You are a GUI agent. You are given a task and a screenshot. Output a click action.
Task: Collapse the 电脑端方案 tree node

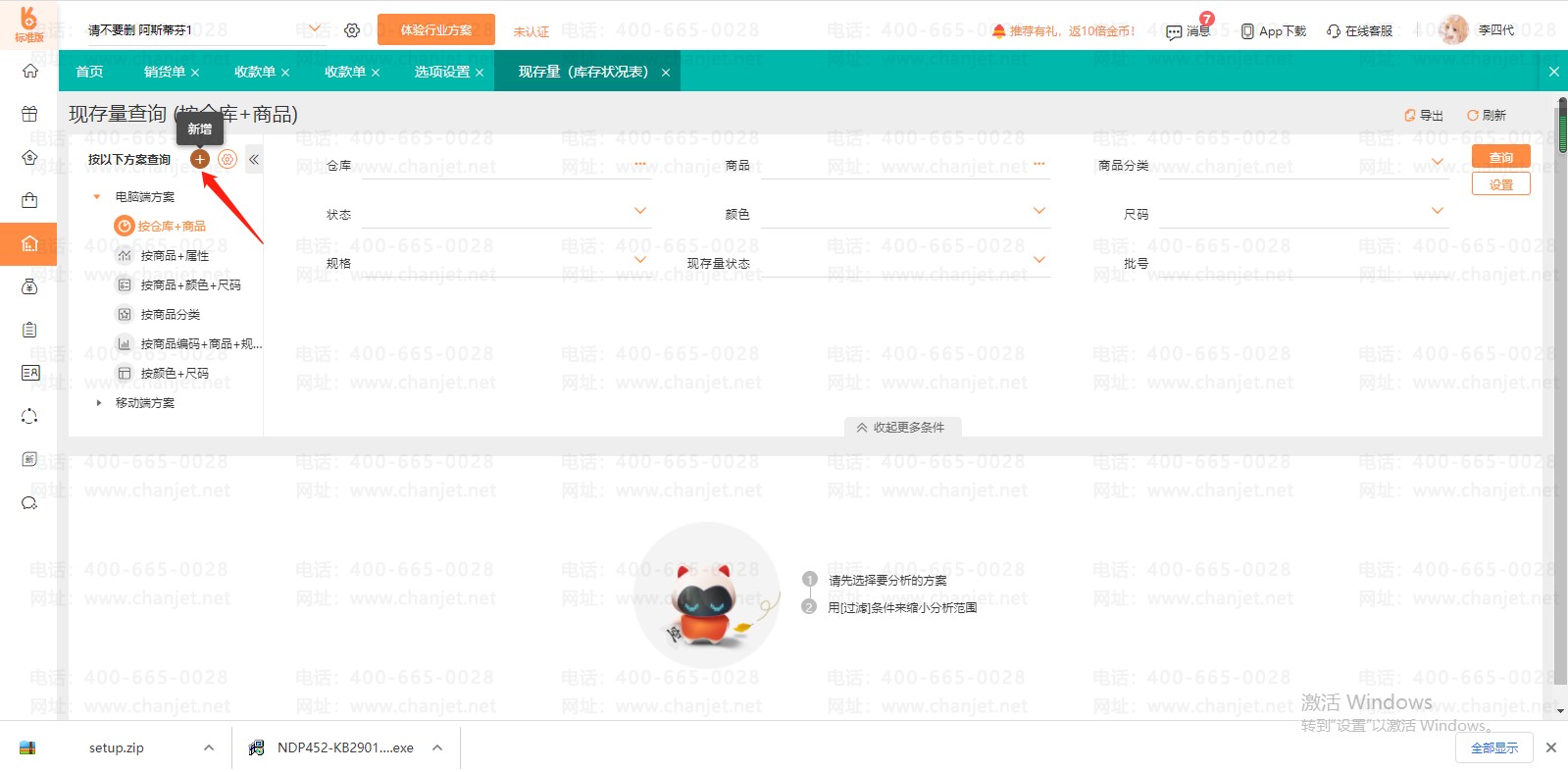click(97, 197)
